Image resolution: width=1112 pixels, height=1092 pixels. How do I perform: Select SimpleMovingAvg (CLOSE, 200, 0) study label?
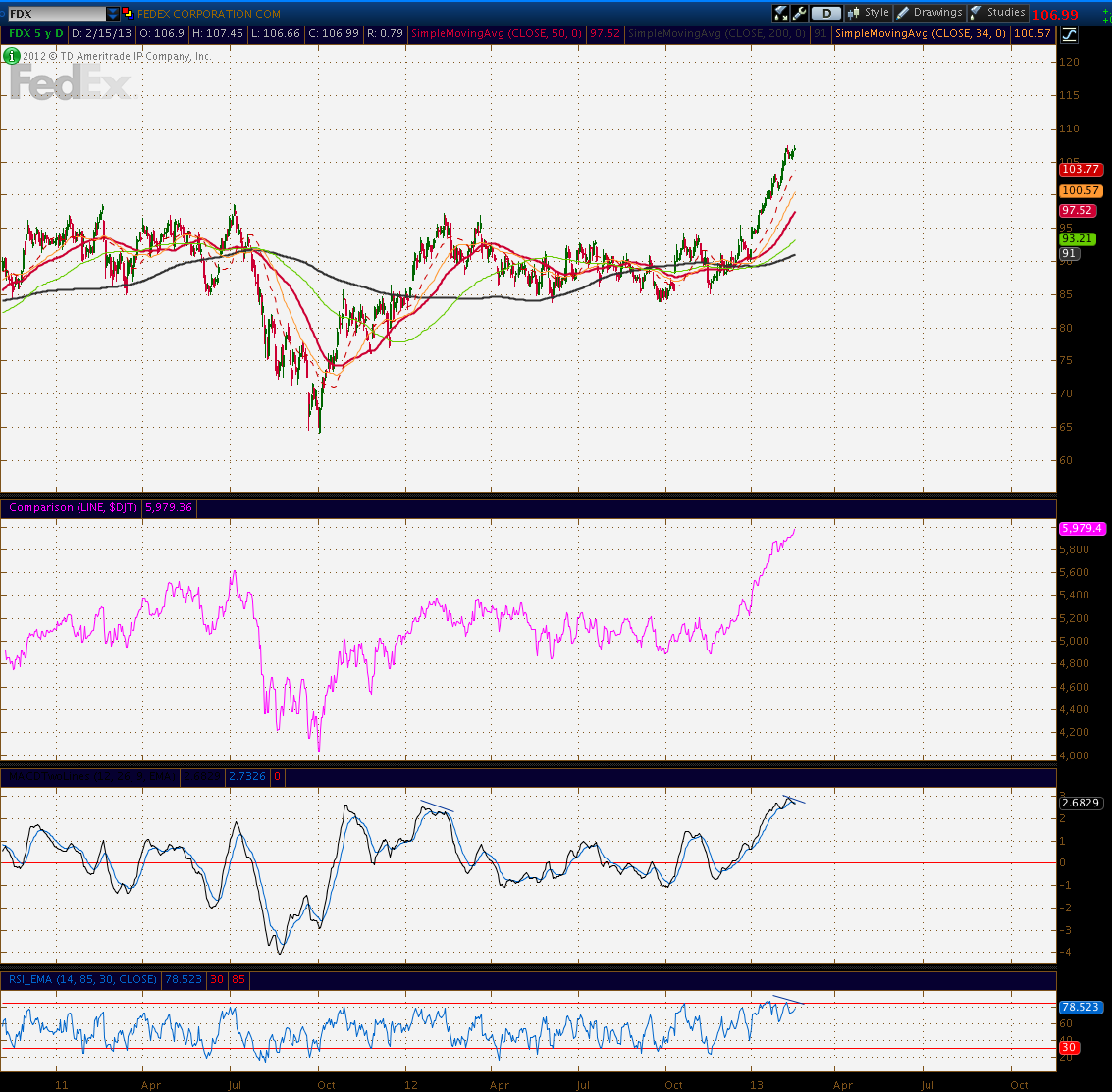[716, 33]
